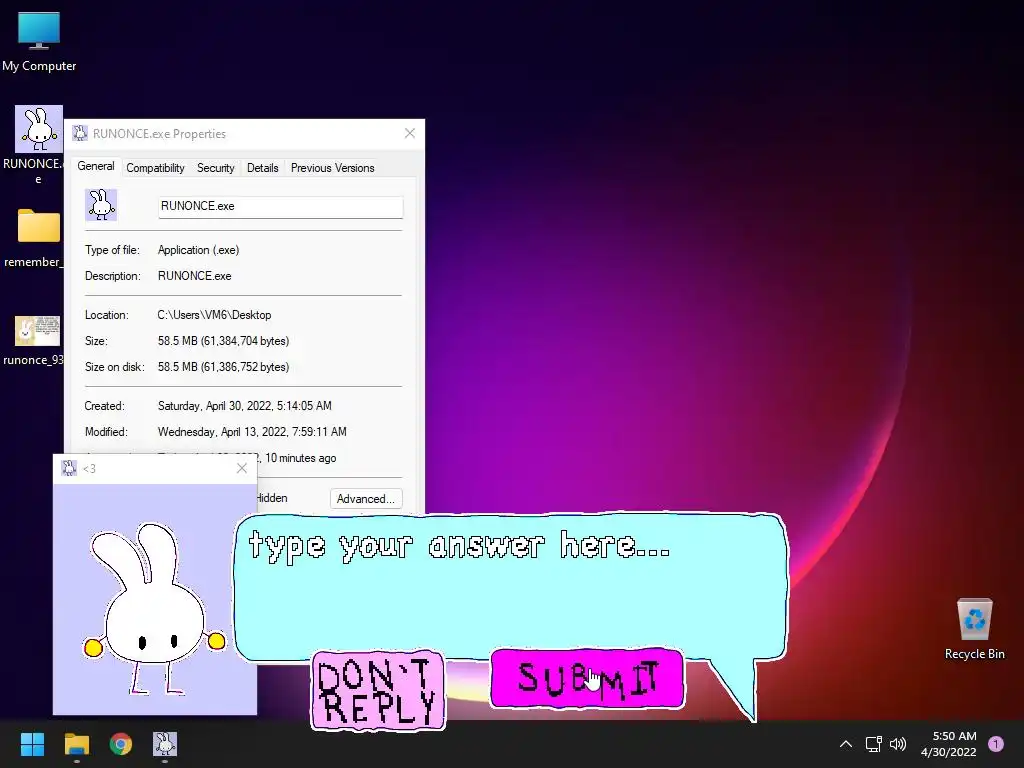Click the Created date Saturday, April 30
Screen dimensions: 1024x768
tap(244, 406)
